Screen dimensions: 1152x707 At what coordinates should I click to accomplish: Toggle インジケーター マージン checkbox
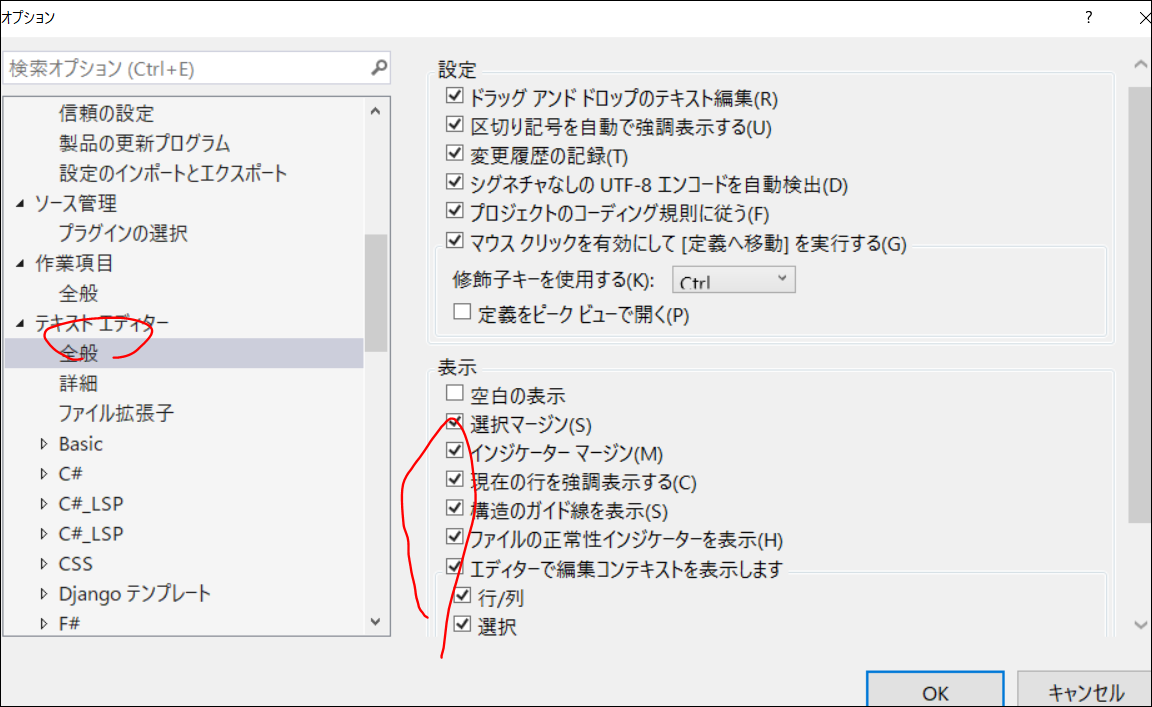coord(455,451)
